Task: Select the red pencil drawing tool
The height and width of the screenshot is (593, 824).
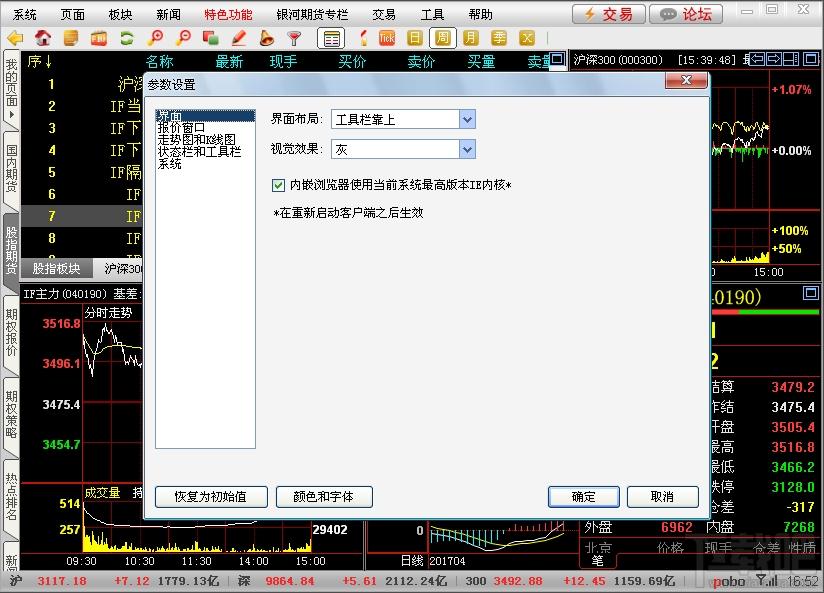Action: (x=239, y=38)
